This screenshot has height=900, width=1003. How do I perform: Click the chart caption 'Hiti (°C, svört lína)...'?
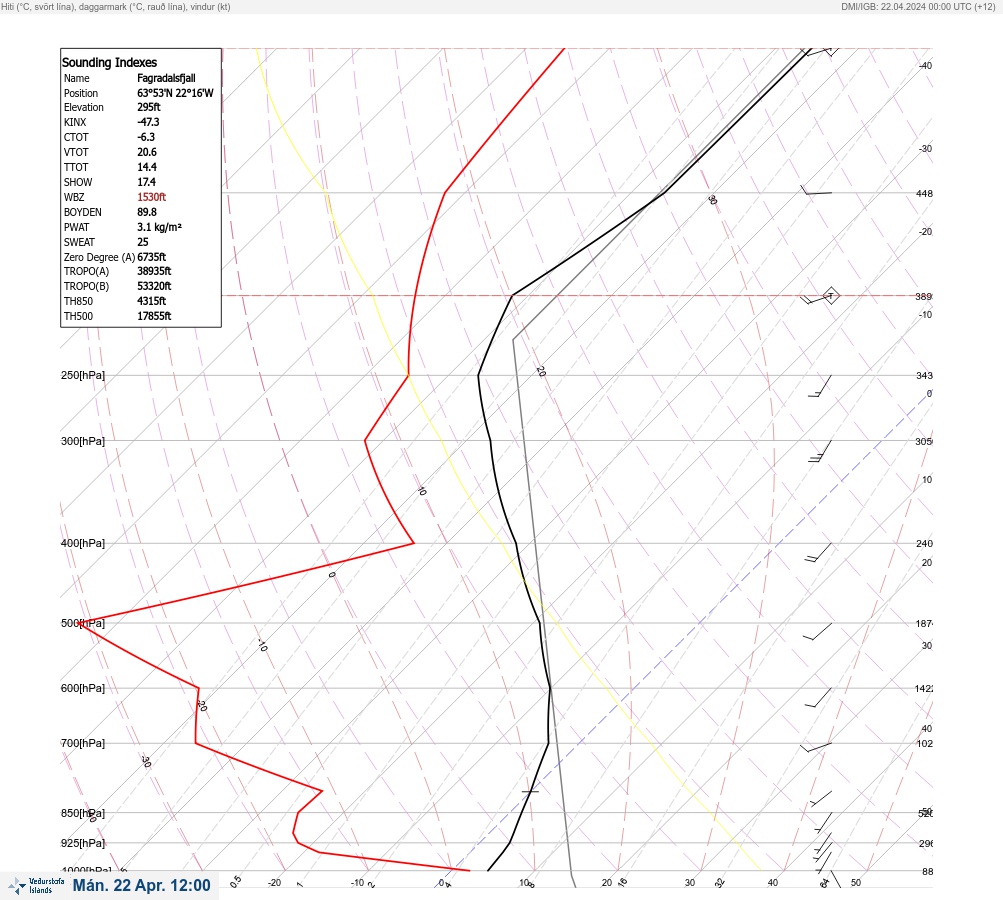coord(116,7)
